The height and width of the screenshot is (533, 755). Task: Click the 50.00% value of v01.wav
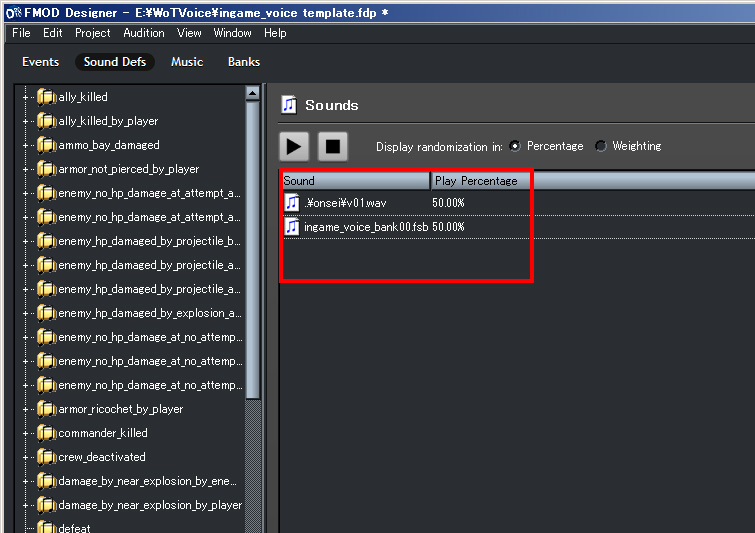pyautogui.click(x=448, y=203)
